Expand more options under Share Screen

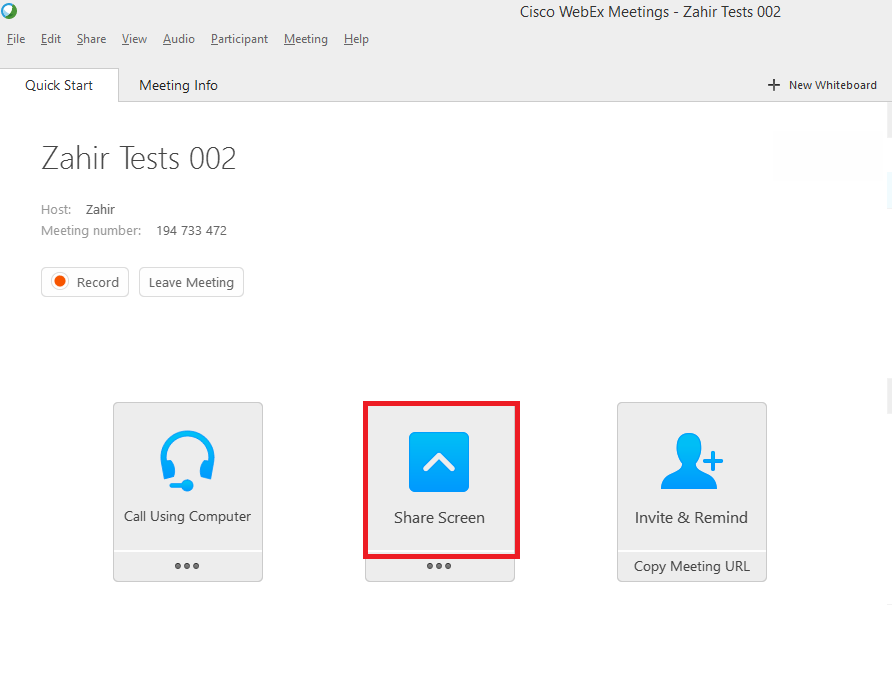pyautogui.click(x=439, y=566)
